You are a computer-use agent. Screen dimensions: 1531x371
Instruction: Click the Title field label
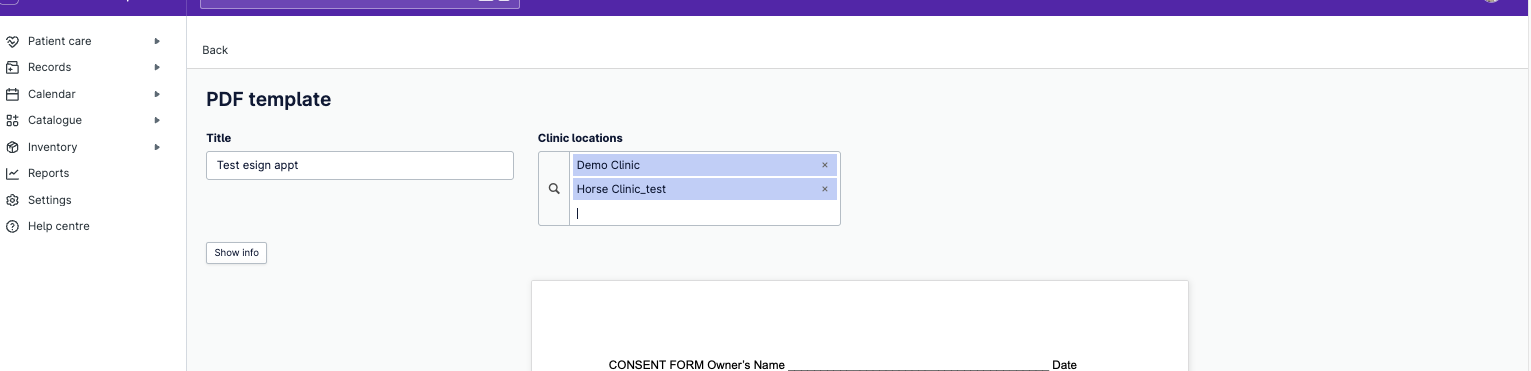point(219,138)
